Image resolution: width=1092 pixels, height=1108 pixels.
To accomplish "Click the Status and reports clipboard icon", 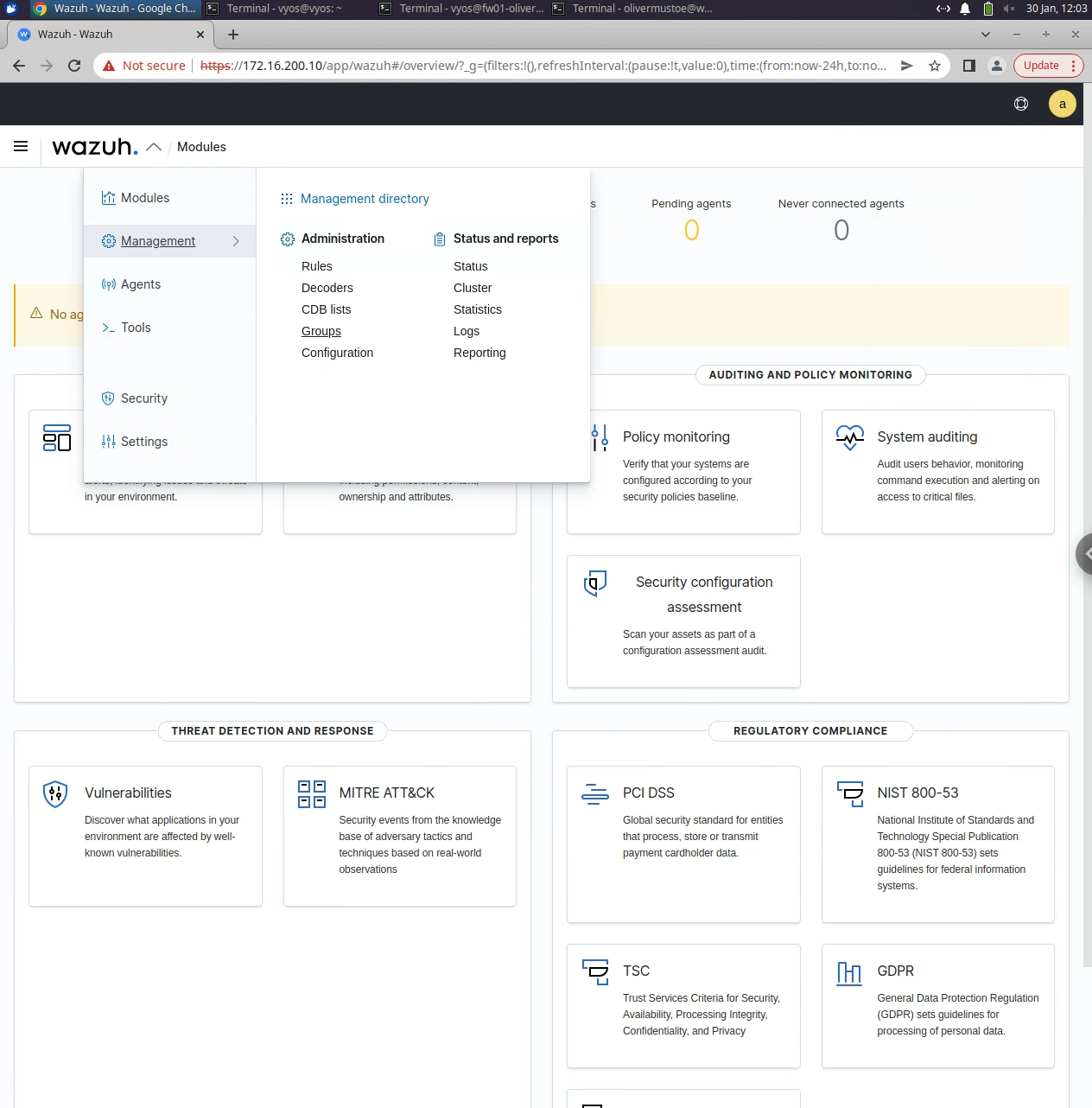I will [440, 239].
